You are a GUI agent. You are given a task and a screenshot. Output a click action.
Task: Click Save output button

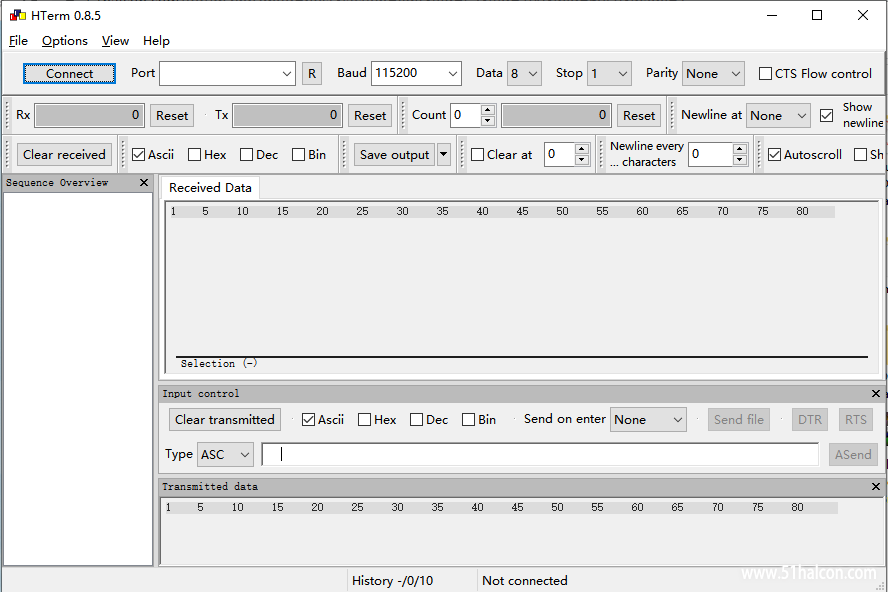tap(395, 155)
